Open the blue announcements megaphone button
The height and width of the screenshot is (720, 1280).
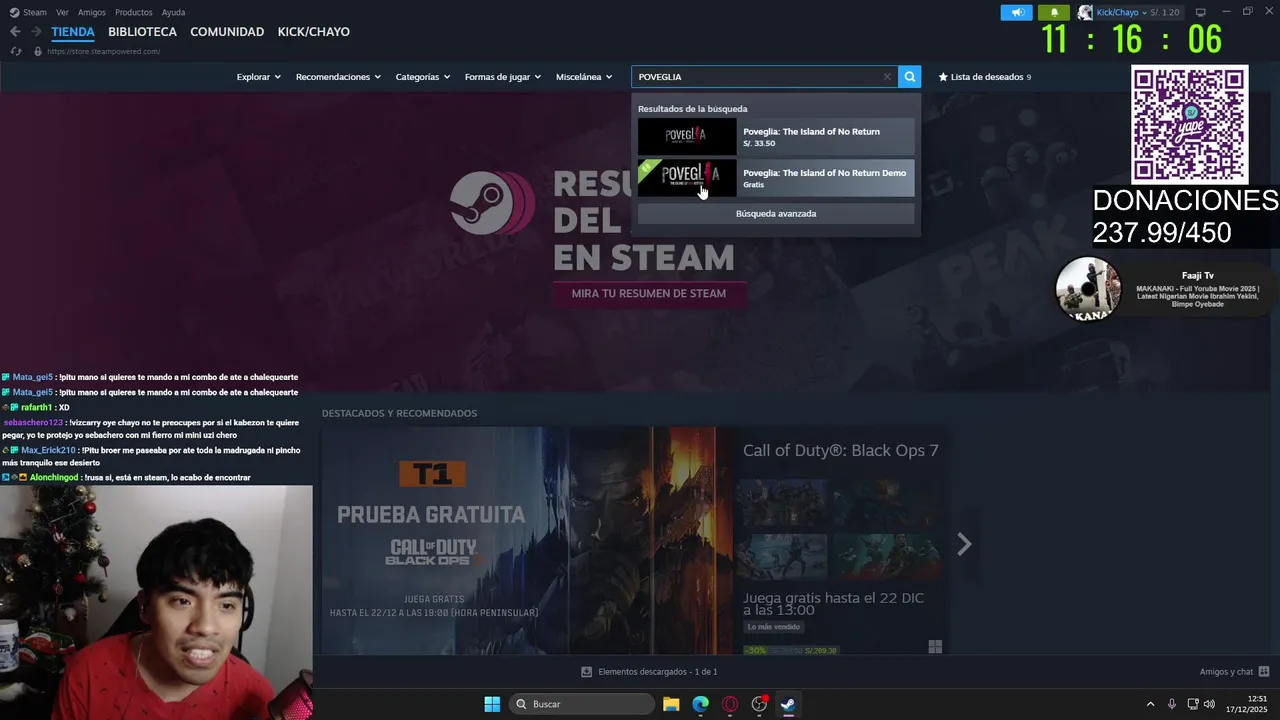[x=1016, y=12]
